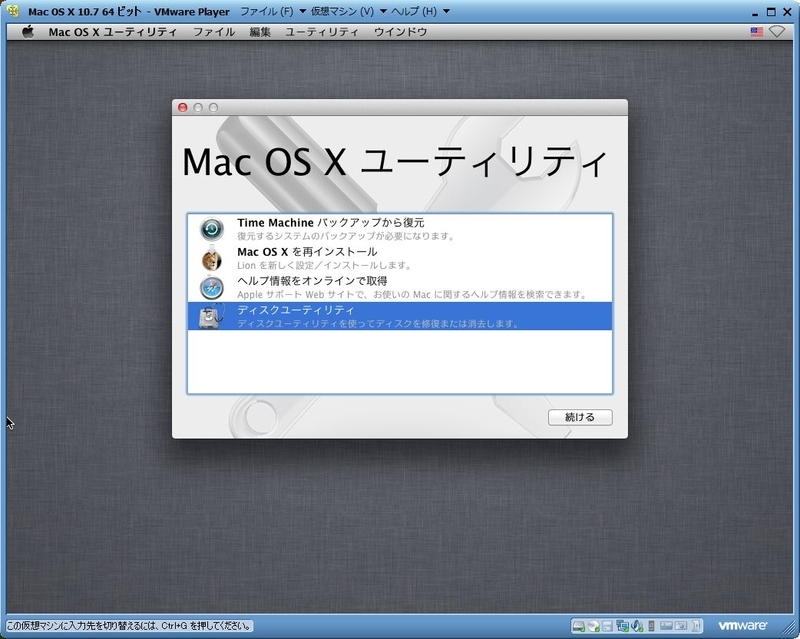Click the Lion installer icon
The image size is (800, 639).
tap(212, 259)
